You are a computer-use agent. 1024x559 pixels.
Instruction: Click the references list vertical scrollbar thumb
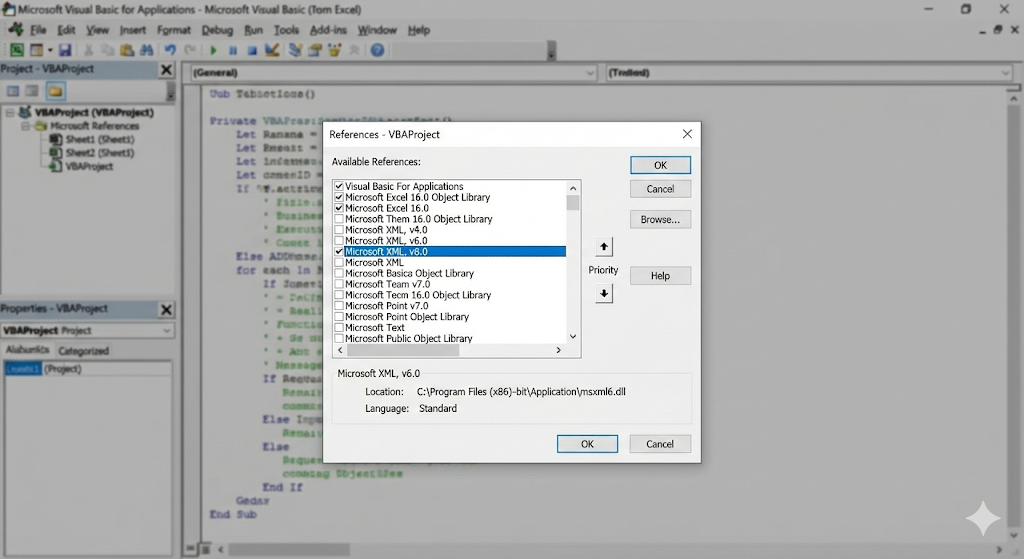573,202
